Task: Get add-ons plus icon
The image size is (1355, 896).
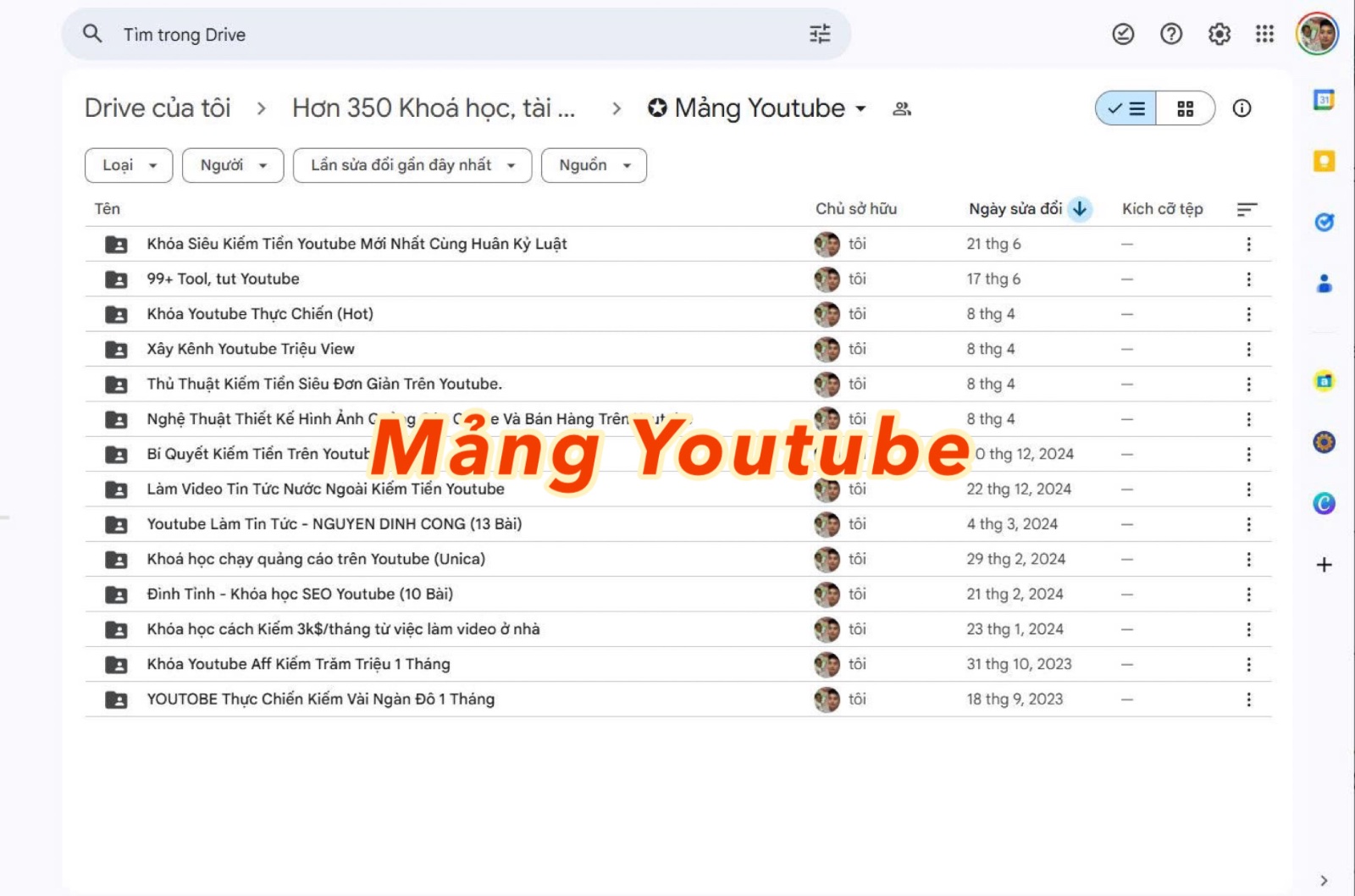Action: tap(1324, 565)
